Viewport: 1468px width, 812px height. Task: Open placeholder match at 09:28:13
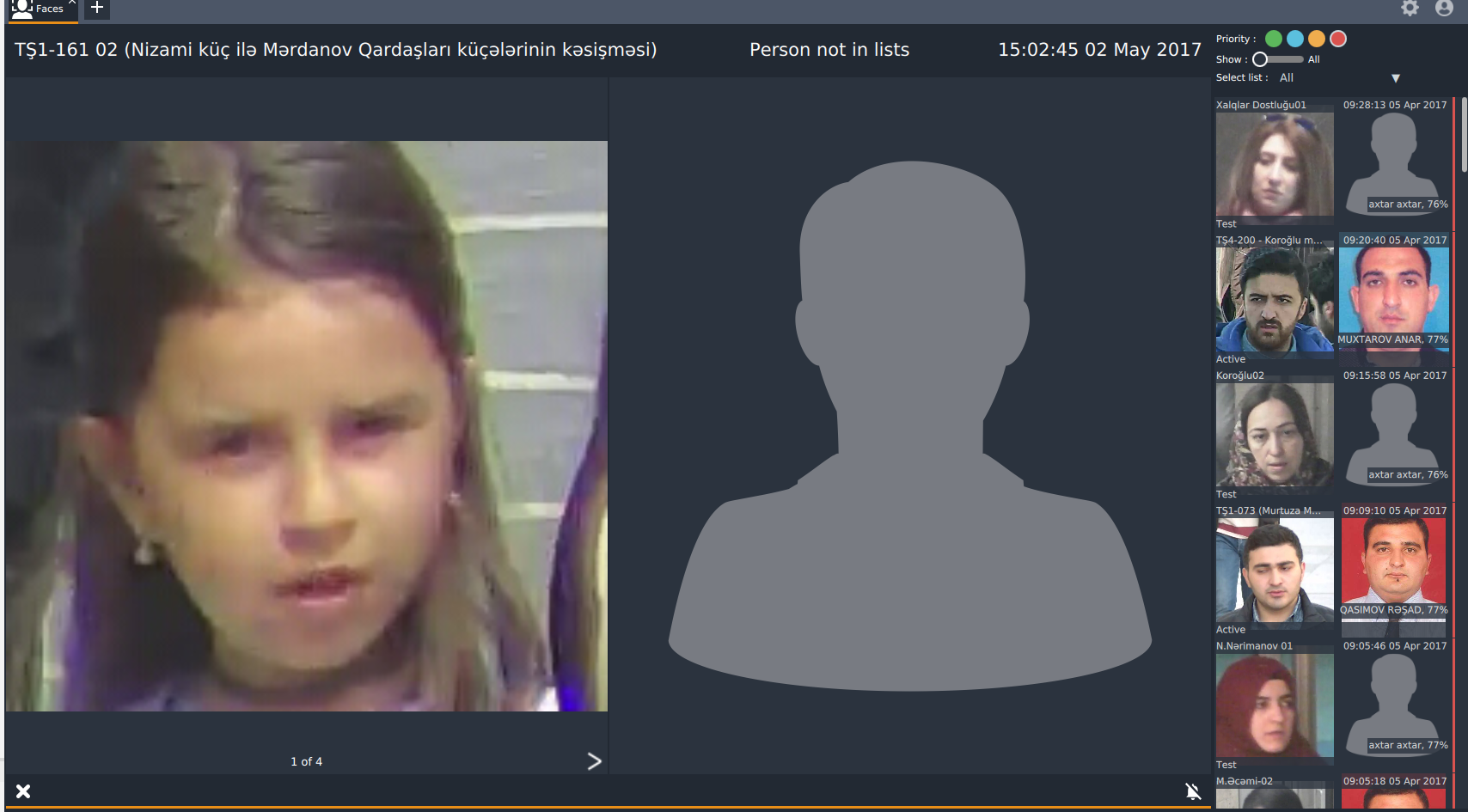1393,163
